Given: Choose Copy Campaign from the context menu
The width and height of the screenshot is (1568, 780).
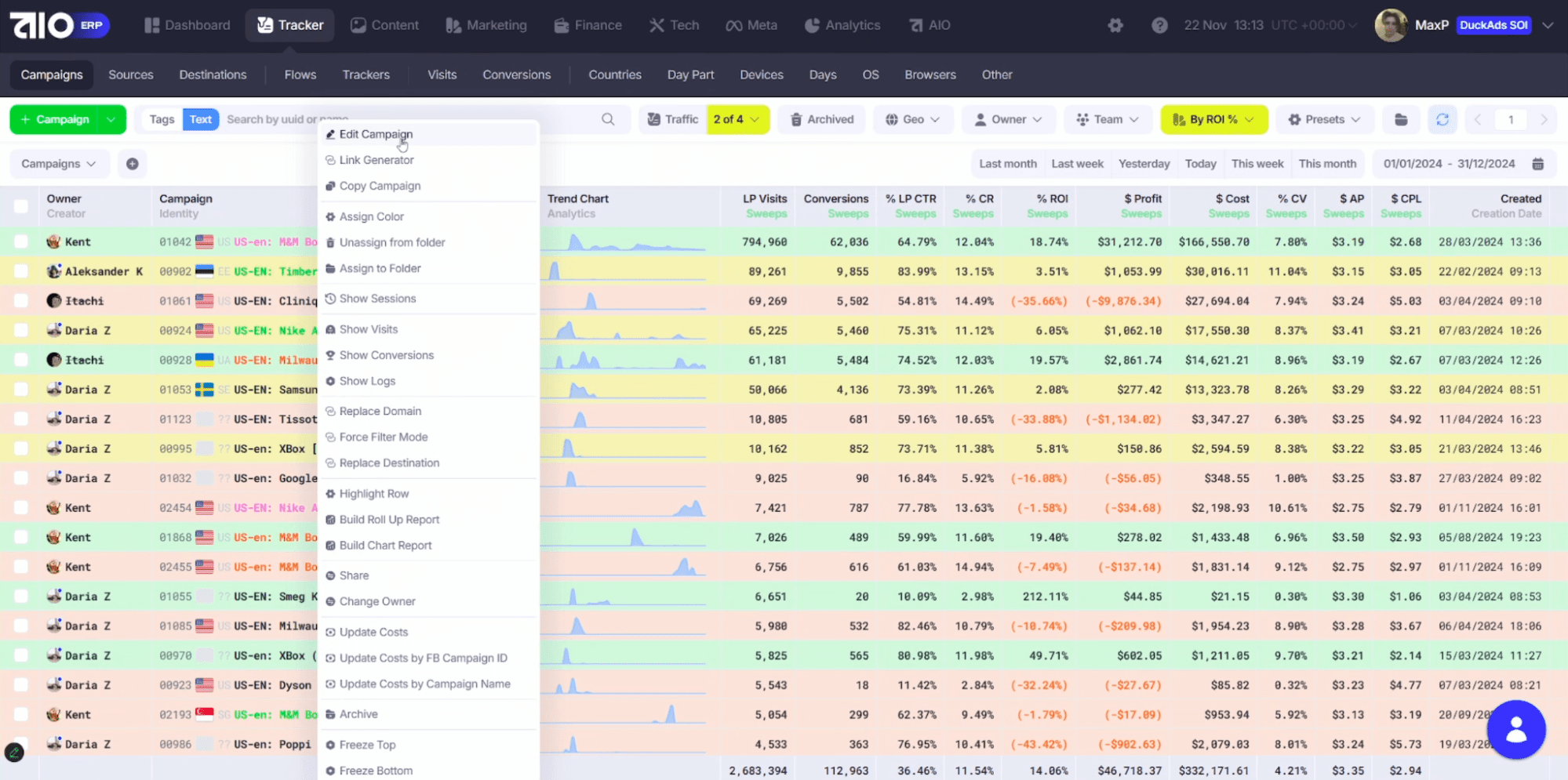Looking at the screenshot, I should click(380, 186).
